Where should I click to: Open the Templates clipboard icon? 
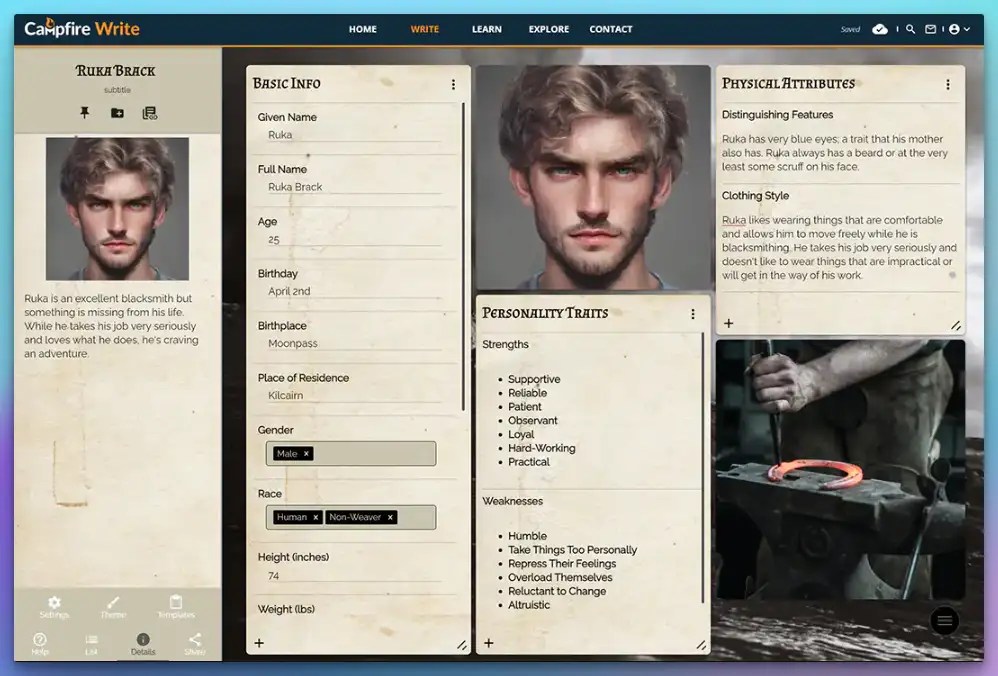point(176,607)
